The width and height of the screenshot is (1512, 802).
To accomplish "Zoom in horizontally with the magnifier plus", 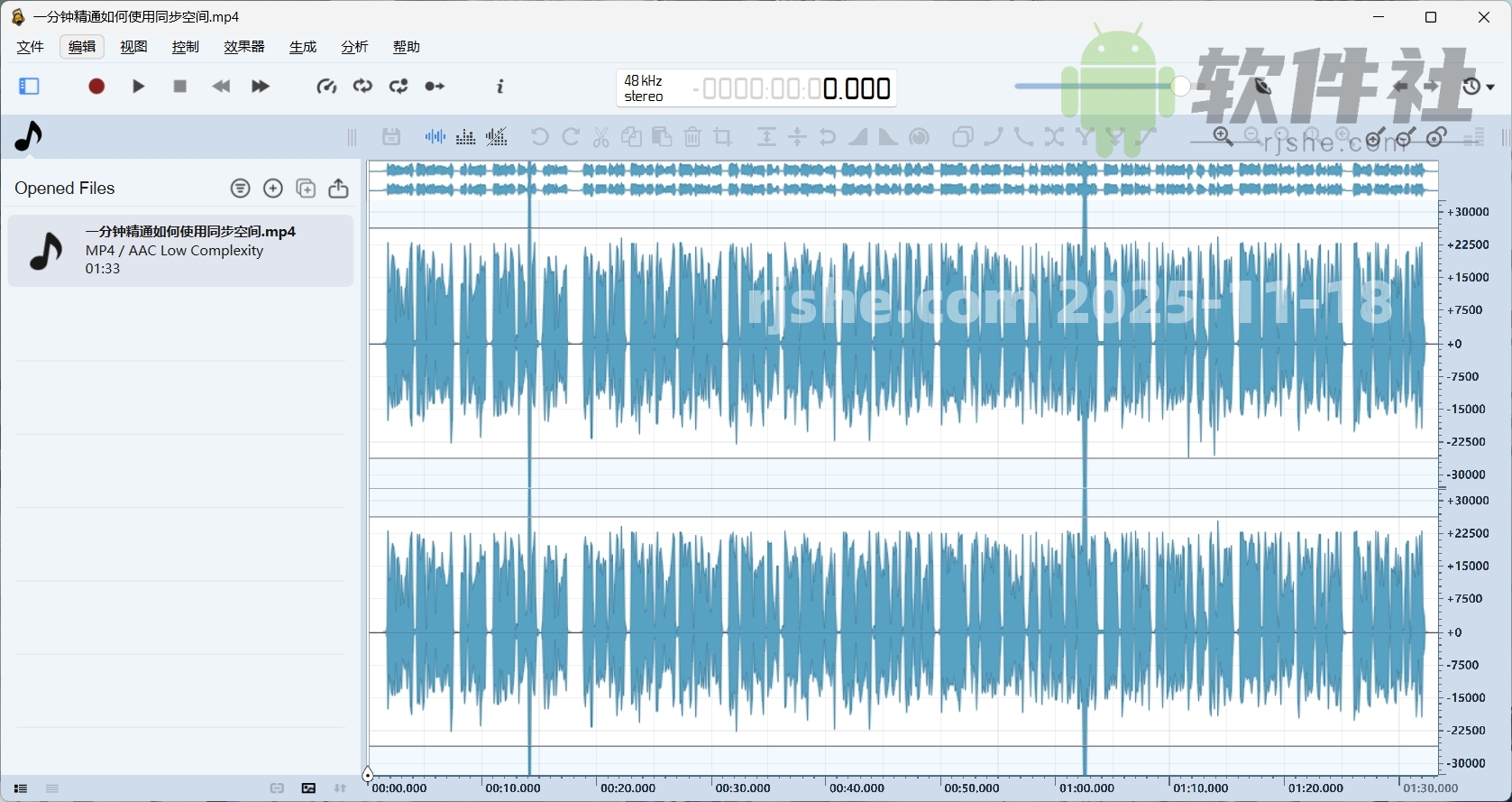I will (x=1223, y=136).
